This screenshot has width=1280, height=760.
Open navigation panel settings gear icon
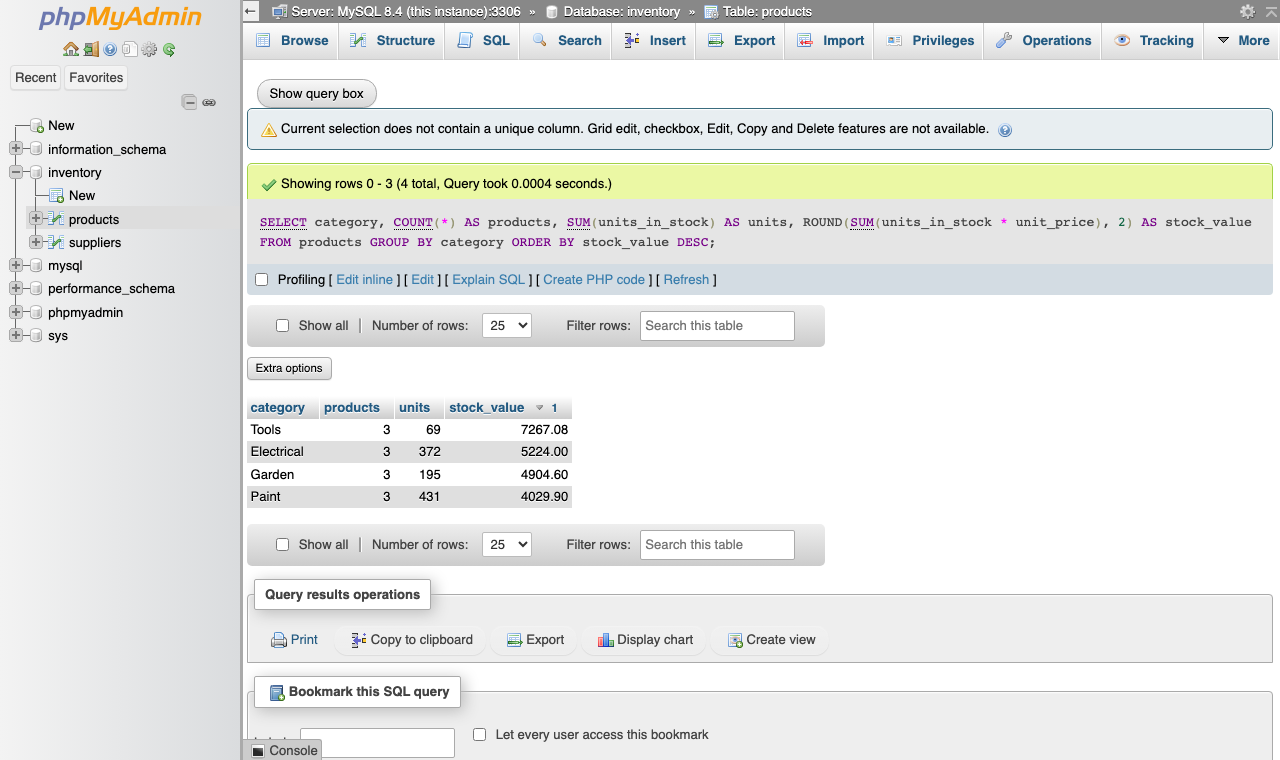tap(149, 49)
